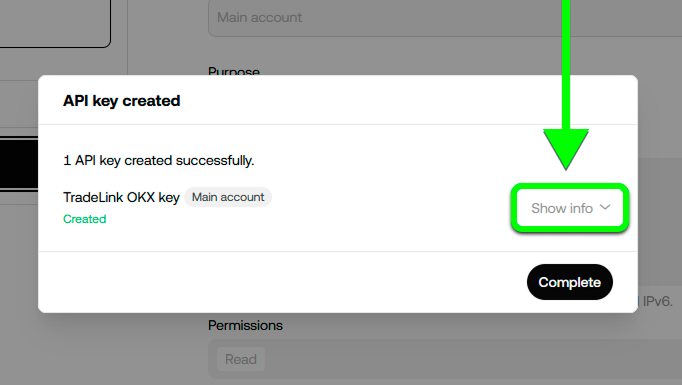This screenshot has width=682, height=385.
Task: Click the Permissions section label
Action: coord(245,325)
